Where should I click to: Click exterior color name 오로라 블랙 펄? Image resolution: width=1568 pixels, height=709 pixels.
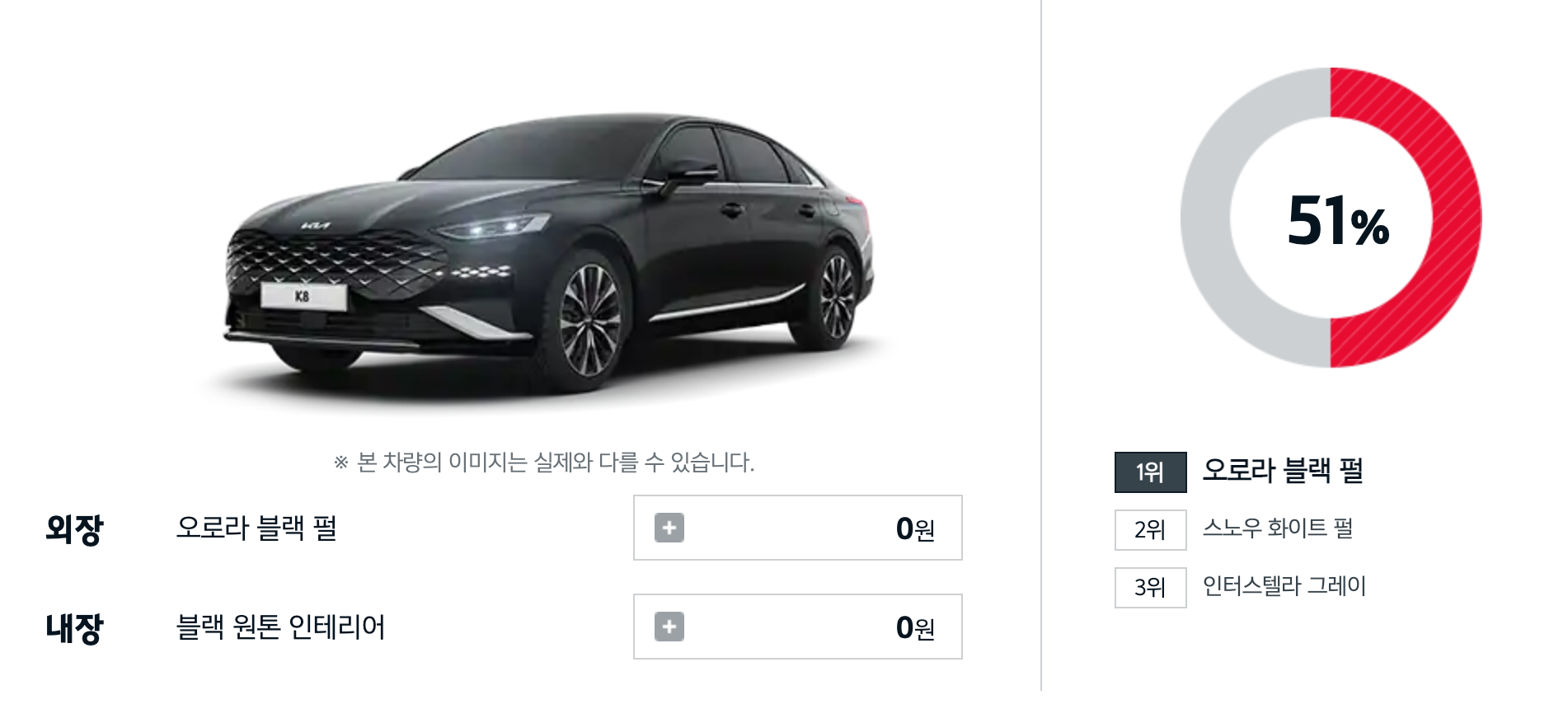[256, 528]
